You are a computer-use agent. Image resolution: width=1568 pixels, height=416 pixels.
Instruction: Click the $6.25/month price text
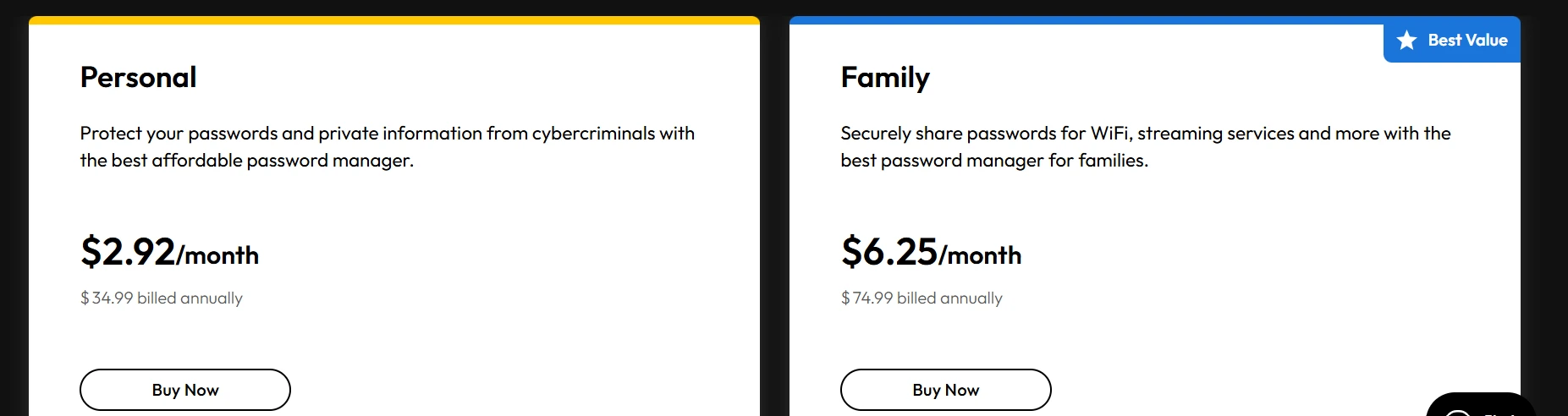[x=931, y=251]
